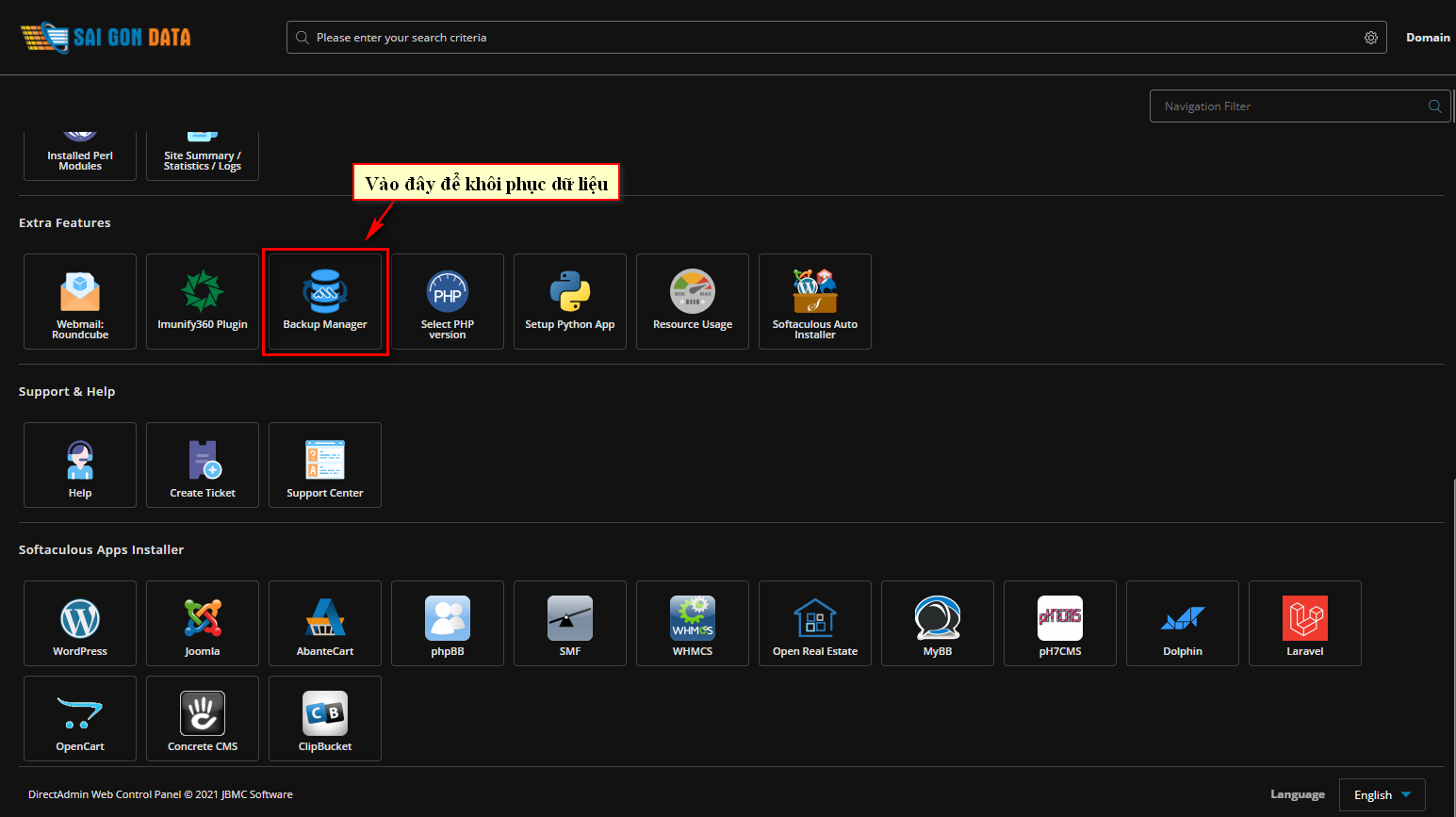
Task: Click the DirectAdmin copyright footer text
Action: point(160,794)
